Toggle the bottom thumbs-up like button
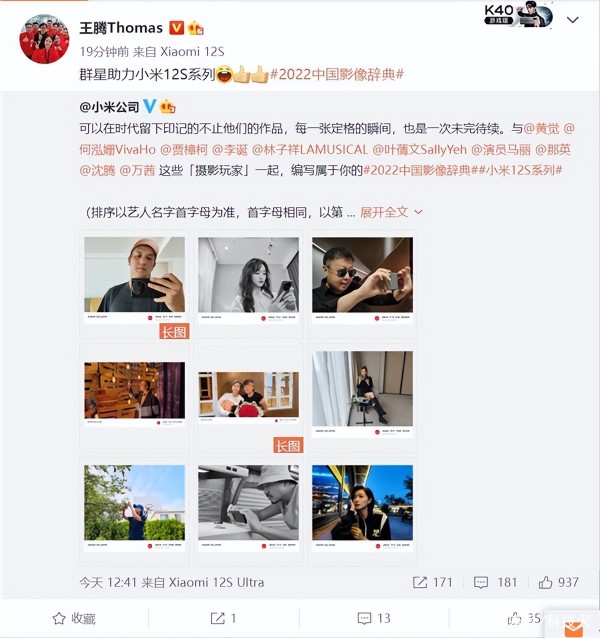Screen dimensions: 600x638 [x=514, y=618]
